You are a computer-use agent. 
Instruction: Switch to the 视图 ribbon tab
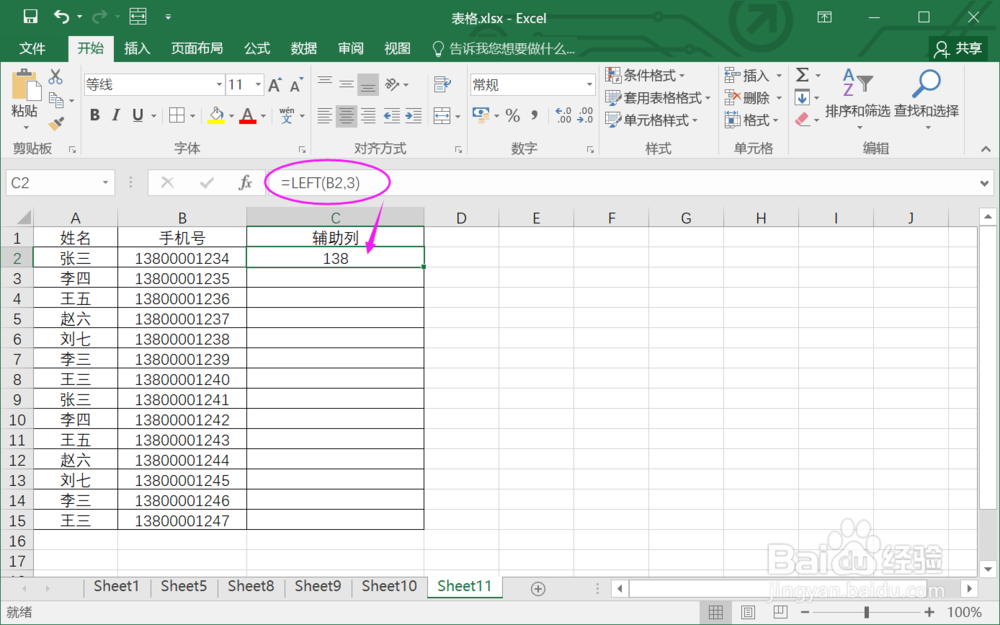click(397, 48)
